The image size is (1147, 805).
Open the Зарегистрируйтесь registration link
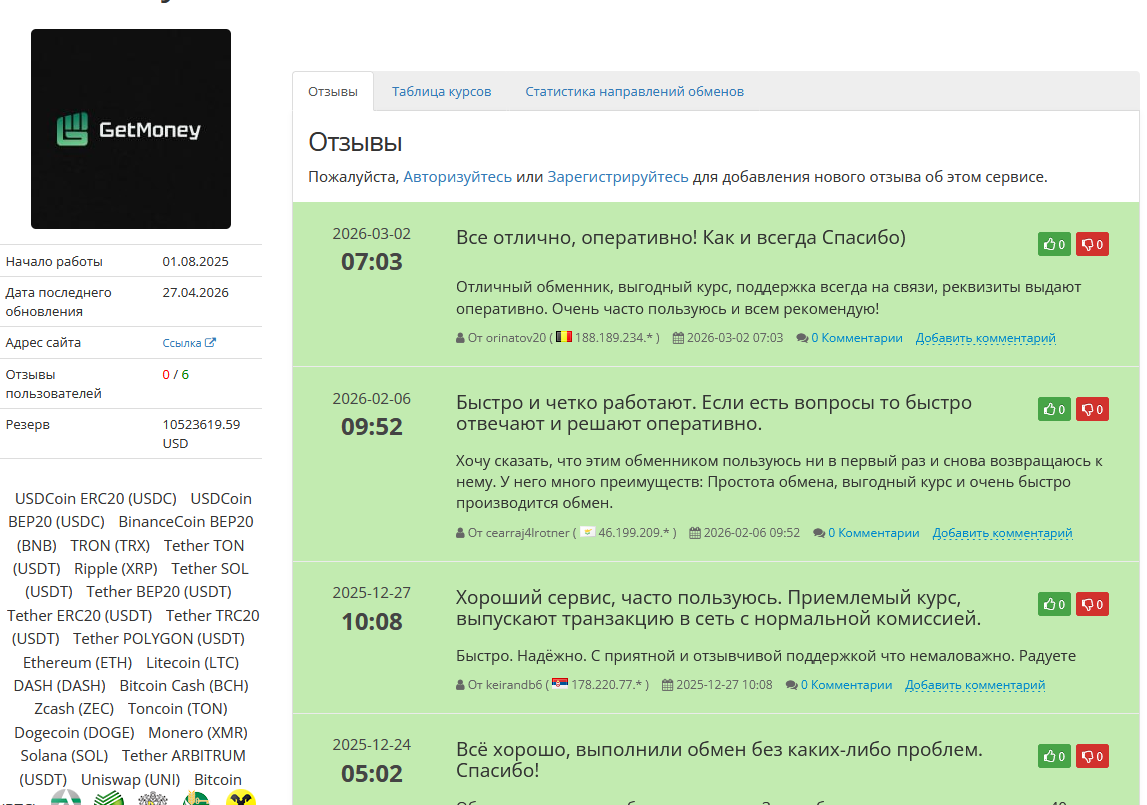[617, 177]
